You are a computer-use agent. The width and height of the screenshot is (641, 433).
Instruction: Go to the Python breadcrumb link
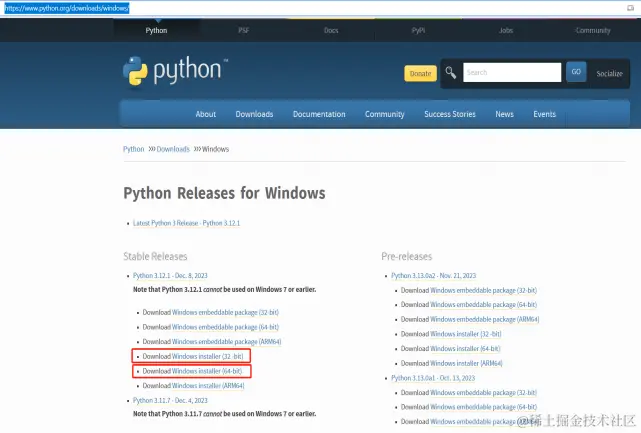point(133,149)
